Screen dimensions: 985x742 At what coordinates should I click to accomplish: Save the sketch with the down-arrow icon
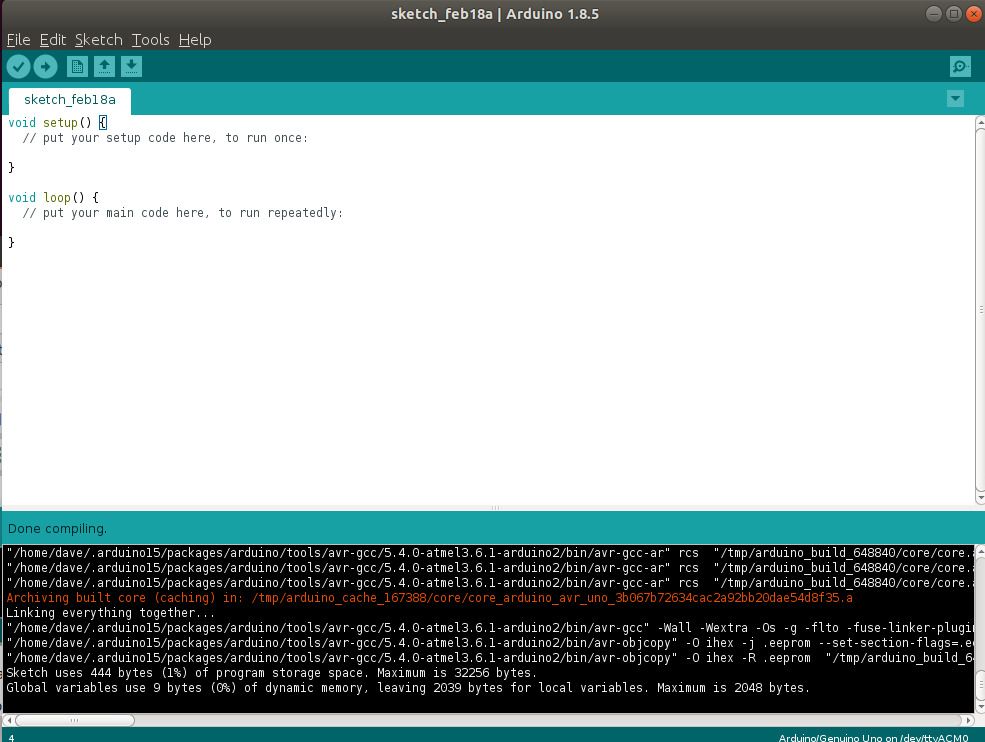tap(131, 67)
